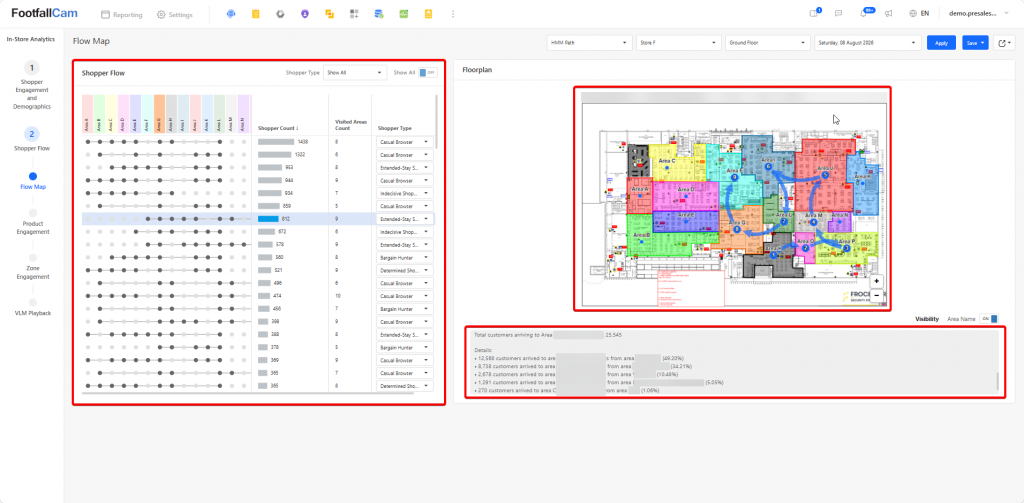Go to Product Engagement section
Viewport: 1024px width, 503px height.
[x=31, y=227]
